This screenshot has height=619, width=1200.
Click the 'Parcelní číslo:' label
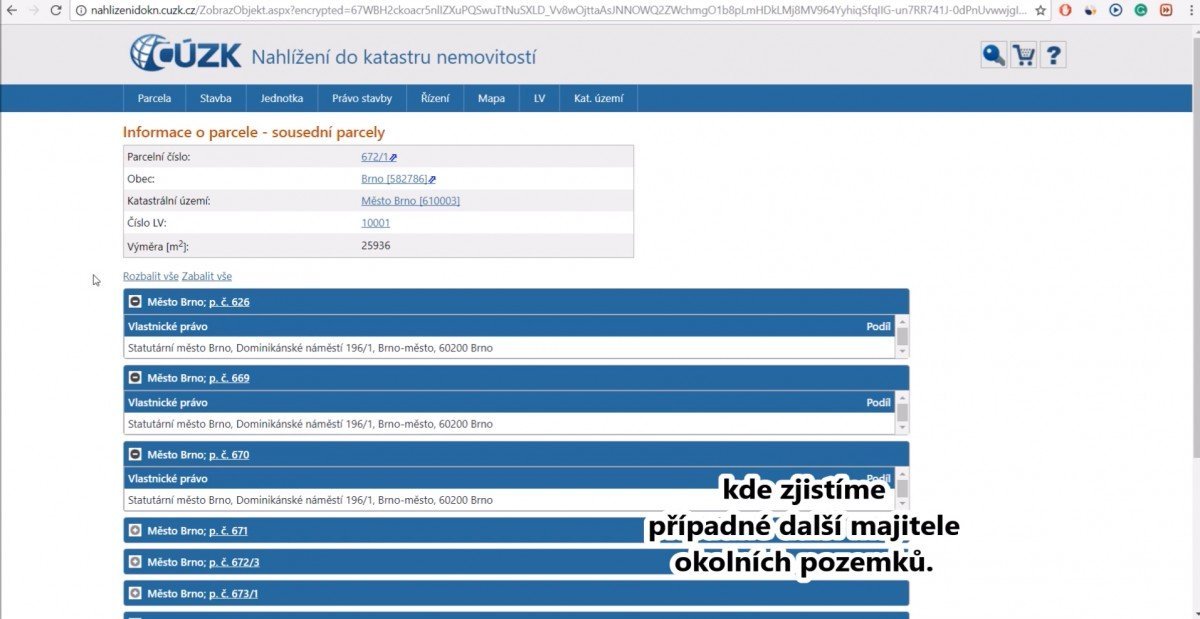(158, 157)
